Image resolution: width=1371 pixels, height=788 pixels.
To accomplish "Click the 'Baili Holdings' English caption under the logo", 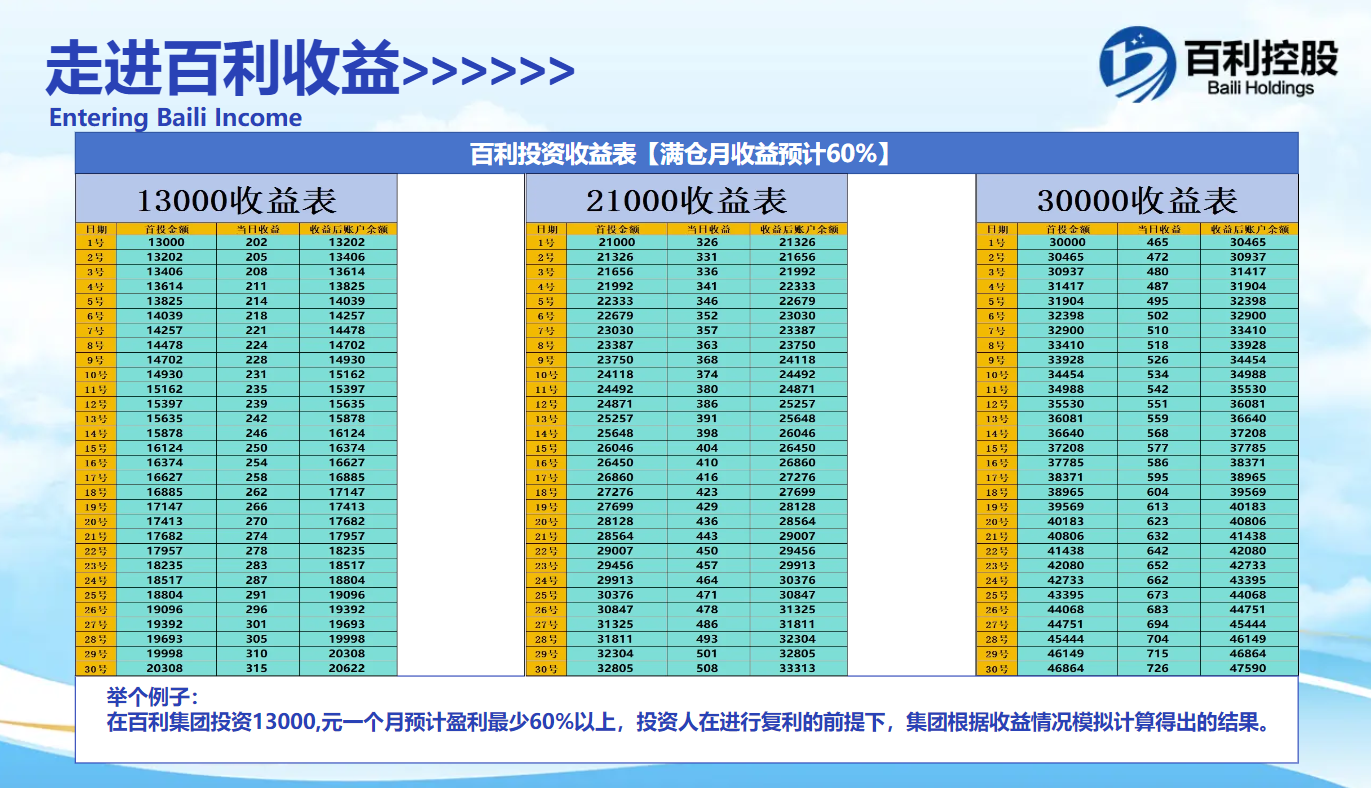I will pyautogui.click(x=1260, y=88).
